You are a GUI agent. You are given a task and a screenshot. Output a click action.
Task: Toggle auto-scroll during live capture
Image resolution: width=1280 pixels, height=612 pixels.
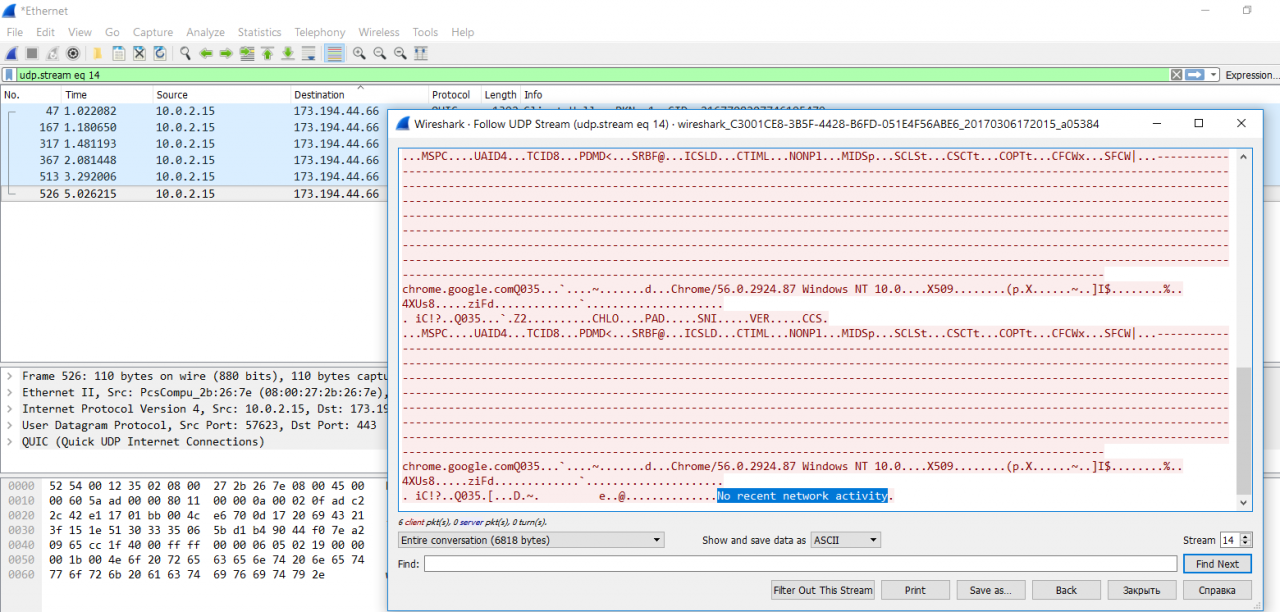click(x=308, y=53)
